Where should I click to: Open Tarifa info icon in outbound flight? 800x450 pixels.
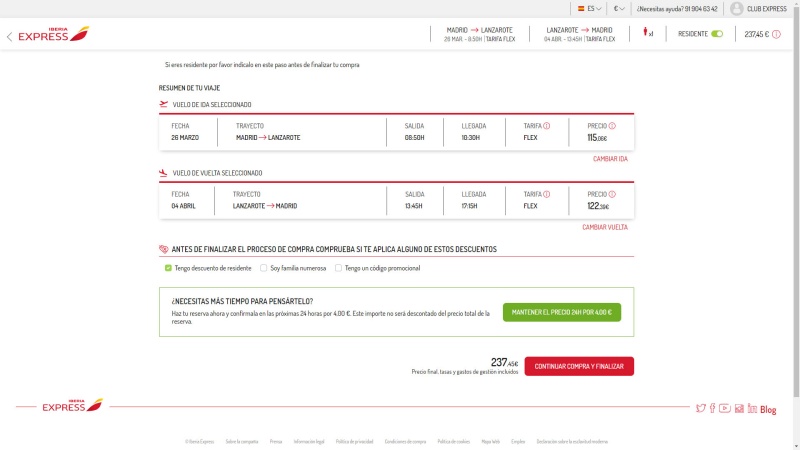pos(547,126)
